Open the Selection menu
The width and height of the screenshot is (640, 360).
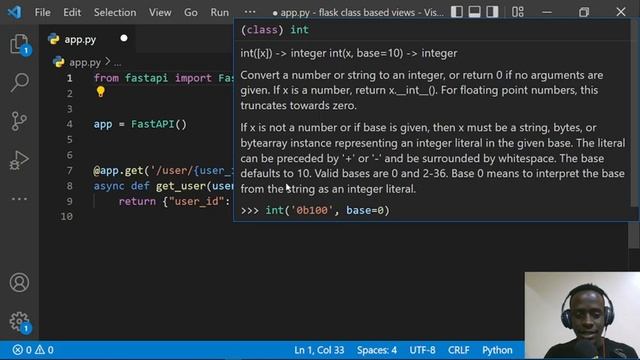(115, 12)
